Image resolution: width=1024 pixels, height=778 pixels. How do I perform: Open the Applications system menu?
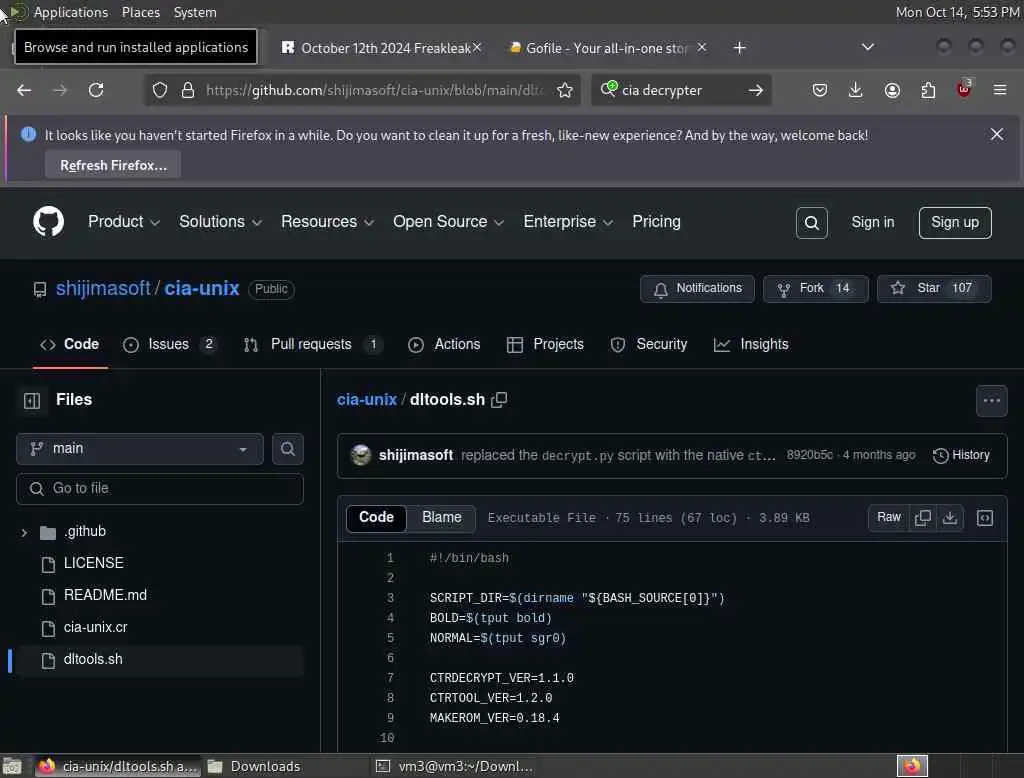click(71, 12)
